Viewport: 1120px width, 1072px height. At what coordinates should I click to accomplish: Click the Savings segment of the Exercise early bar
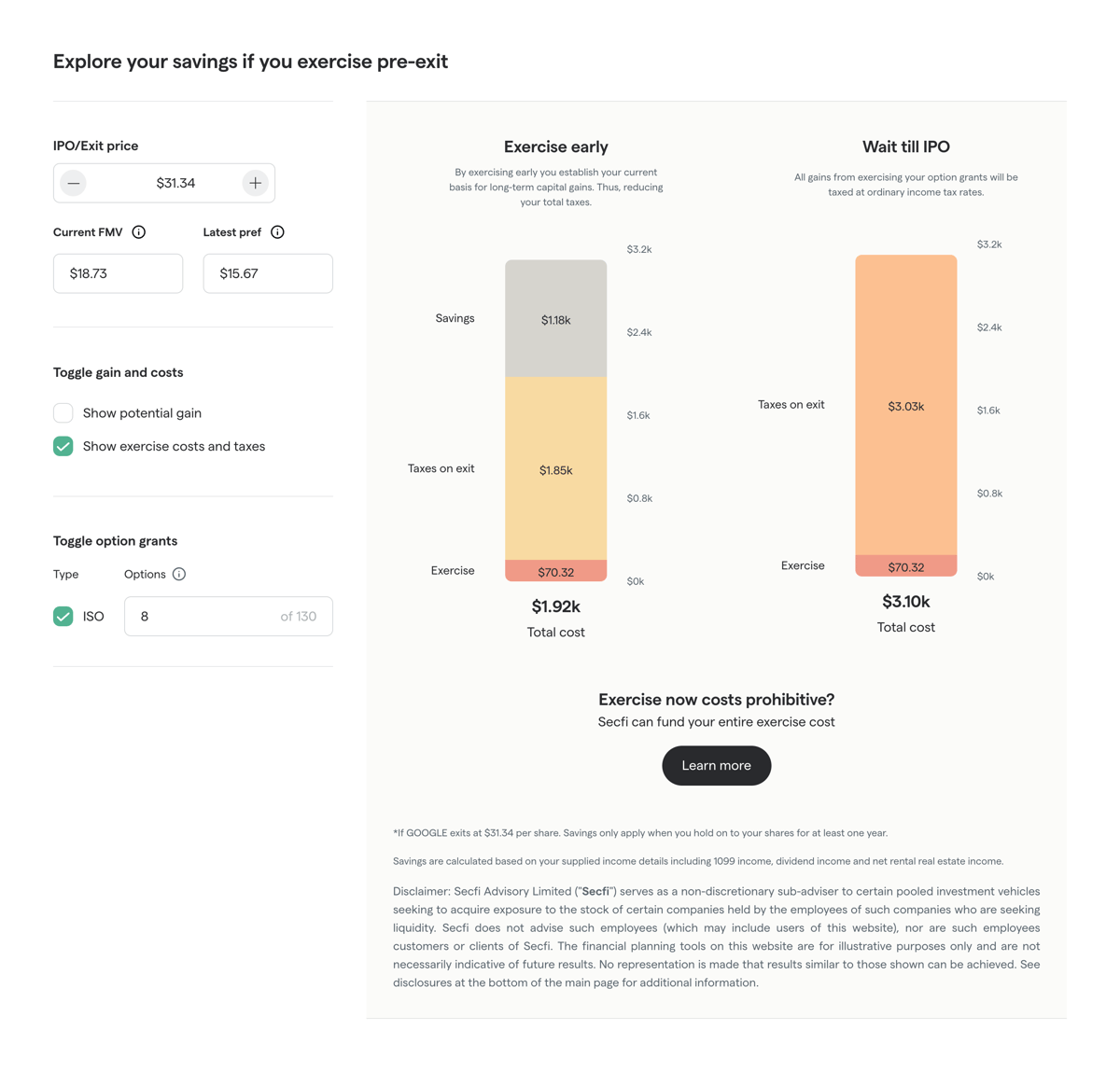[x=555, y=318]
